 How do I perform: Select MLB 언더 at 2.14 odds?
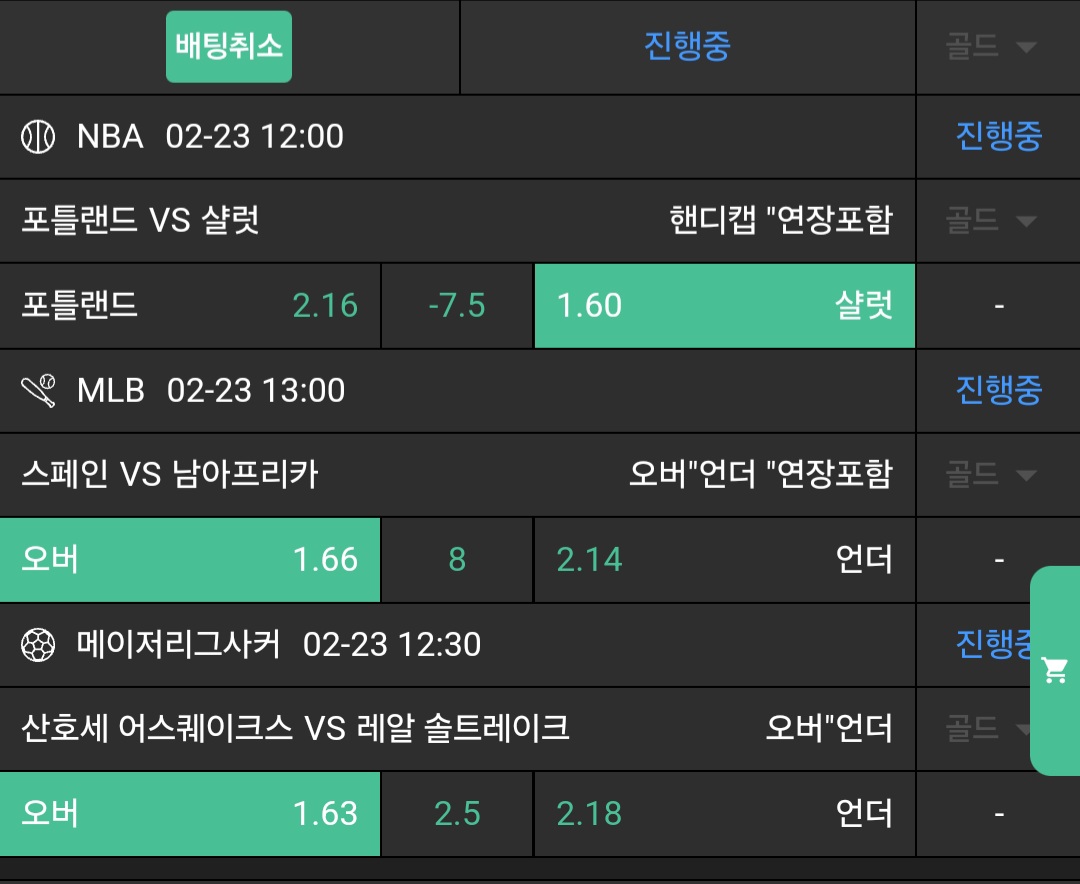724,560
